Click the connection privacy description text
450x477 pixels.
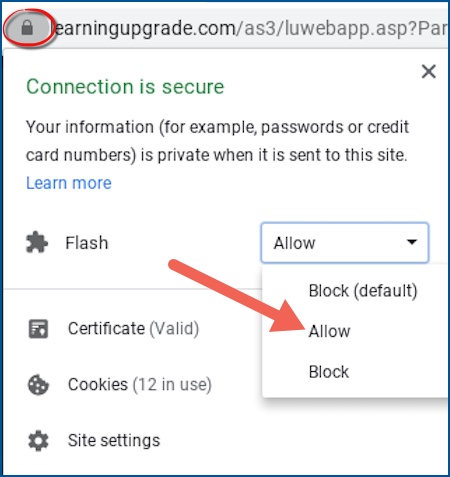(217, 141)
